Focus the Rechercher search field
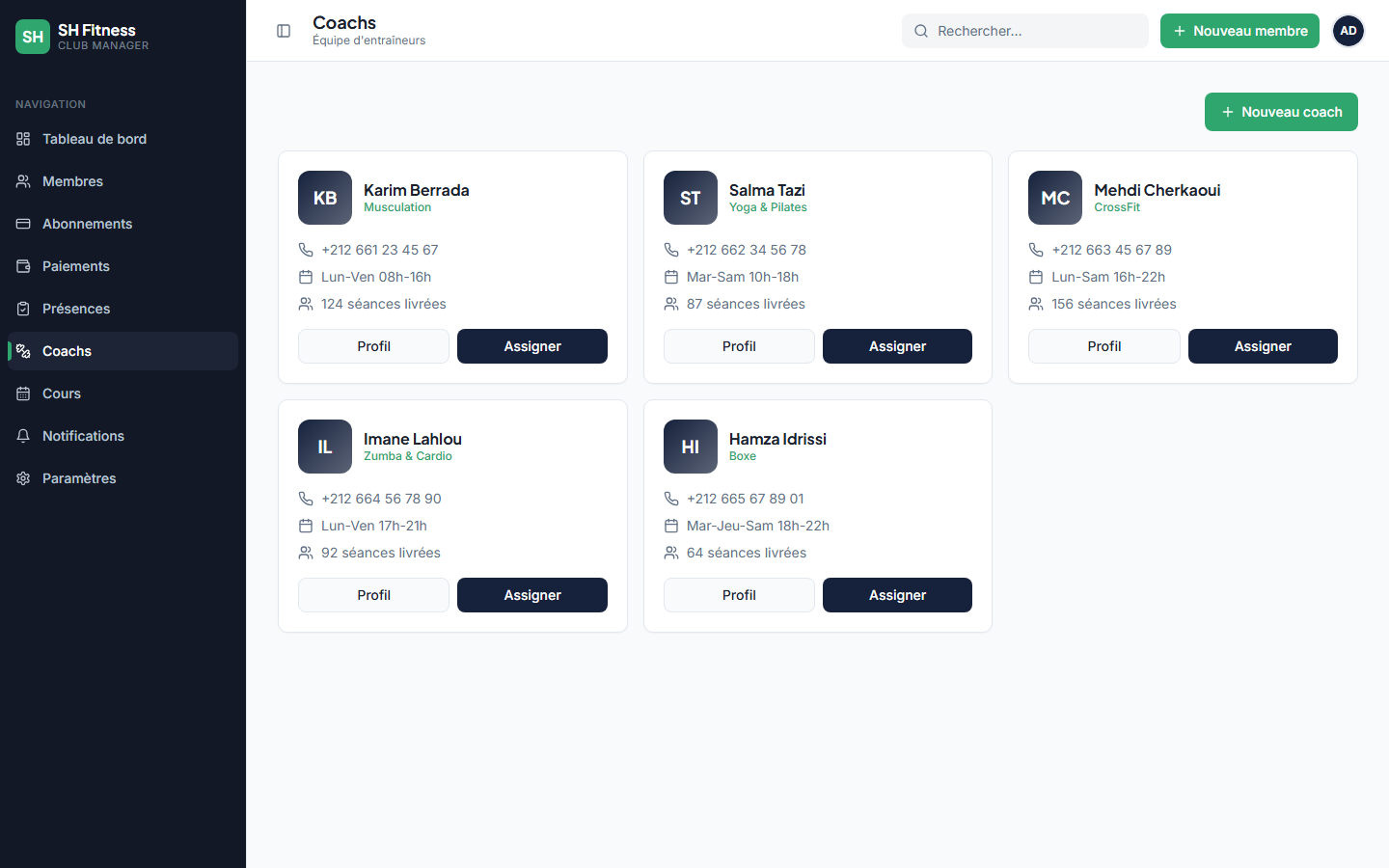This screenshot has height=868, width=1389. click(1025, 31)
